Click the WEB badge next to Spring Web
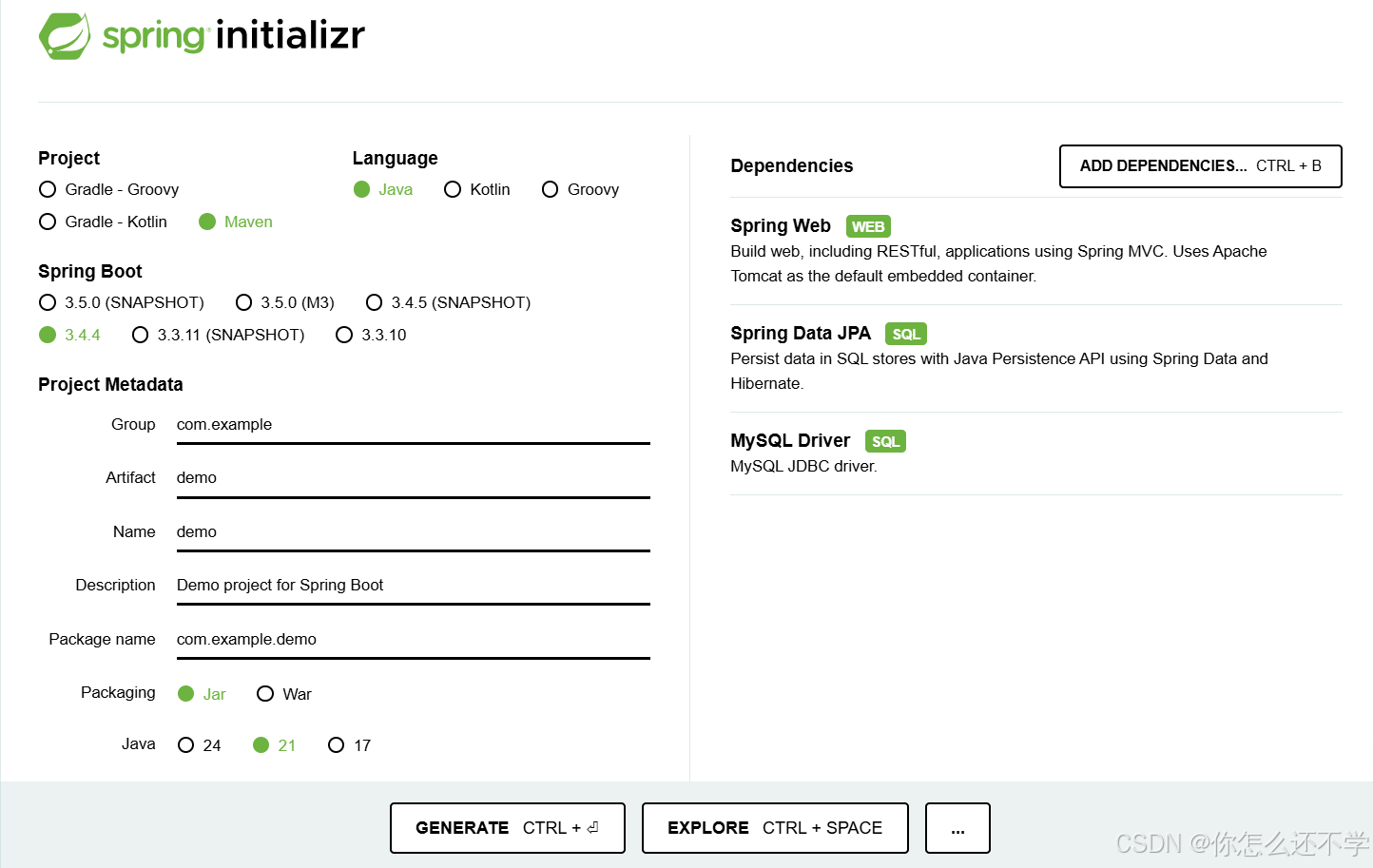The height and width of the screenshot is (868, 1373). pos(868,226)
